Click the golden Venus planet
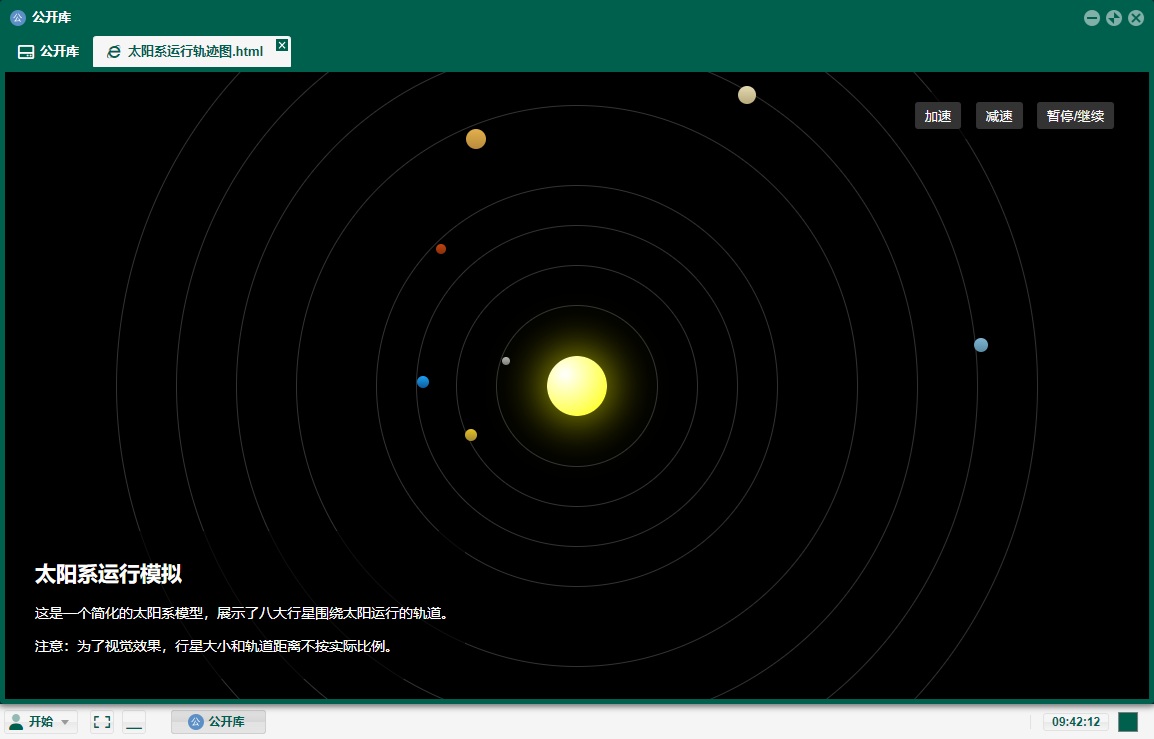The width and height of the screenshot is (1154, 739). [x=471, y=435]
